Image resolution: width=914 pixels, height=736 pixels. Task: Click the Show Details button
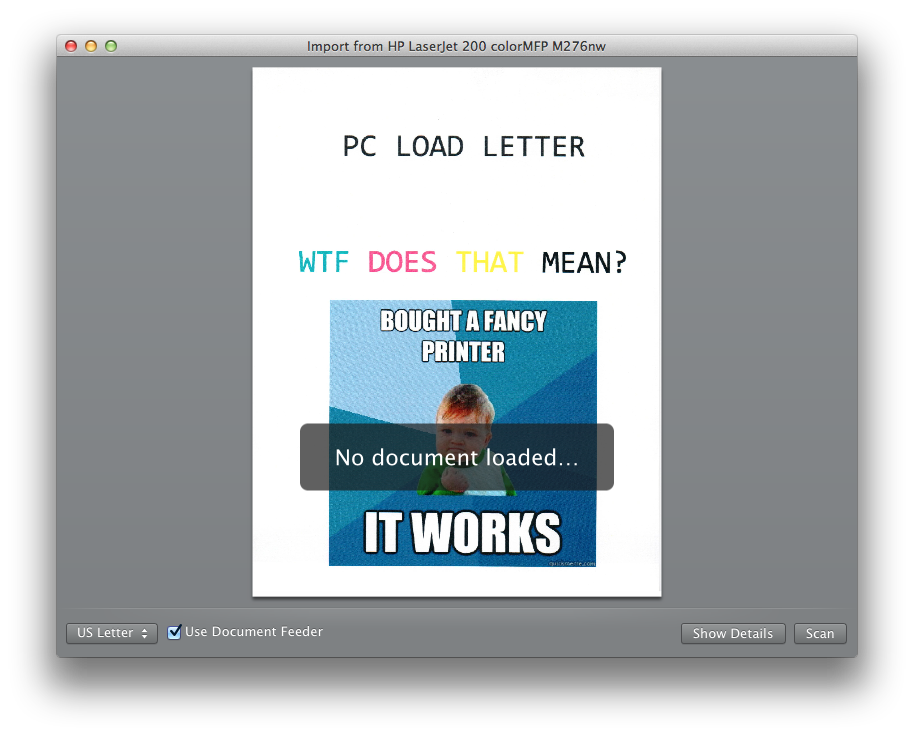point(733,633)
